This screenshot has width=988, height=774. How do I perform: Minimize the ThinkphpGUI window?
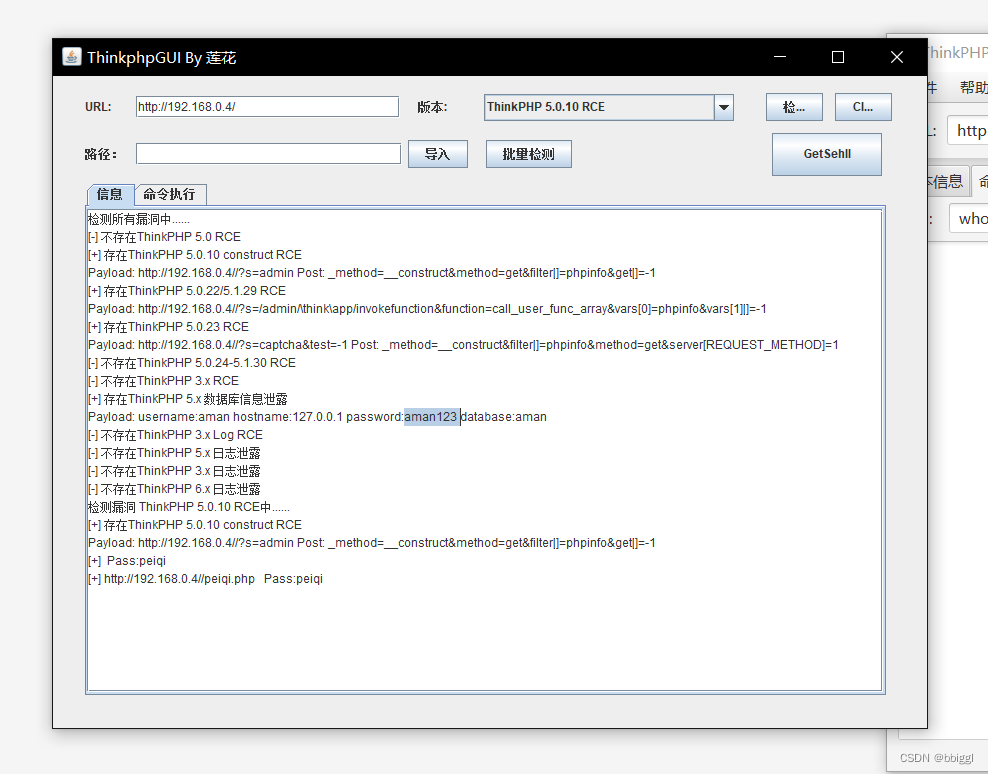(780, 57)
